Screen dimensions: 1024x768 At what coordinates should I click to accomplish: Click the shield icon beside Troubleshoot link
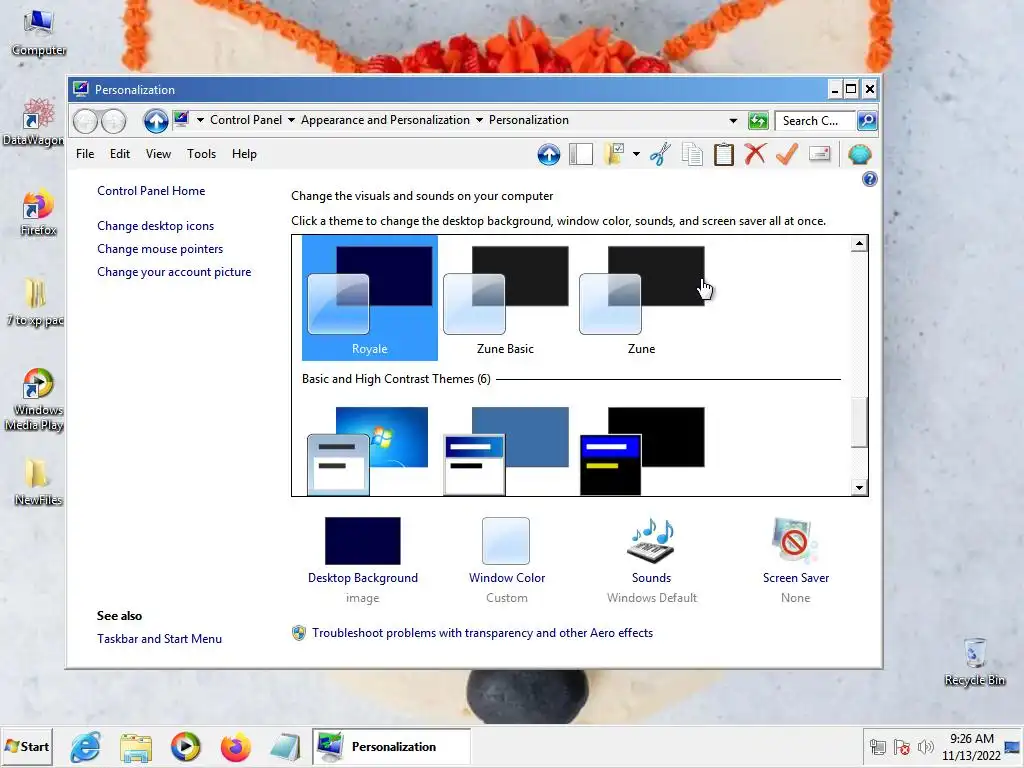pos(298,633)
